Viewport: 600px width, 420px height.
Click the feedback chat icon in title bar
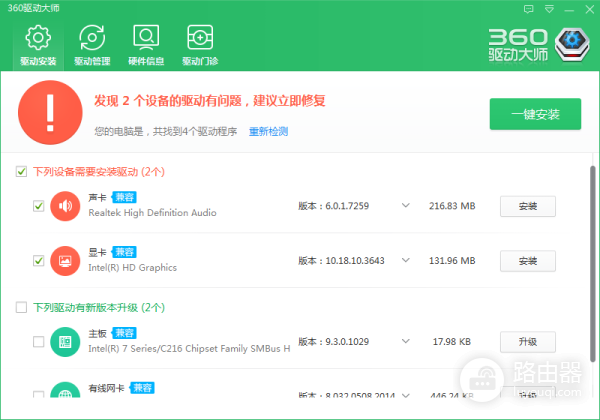pos(528,9)
